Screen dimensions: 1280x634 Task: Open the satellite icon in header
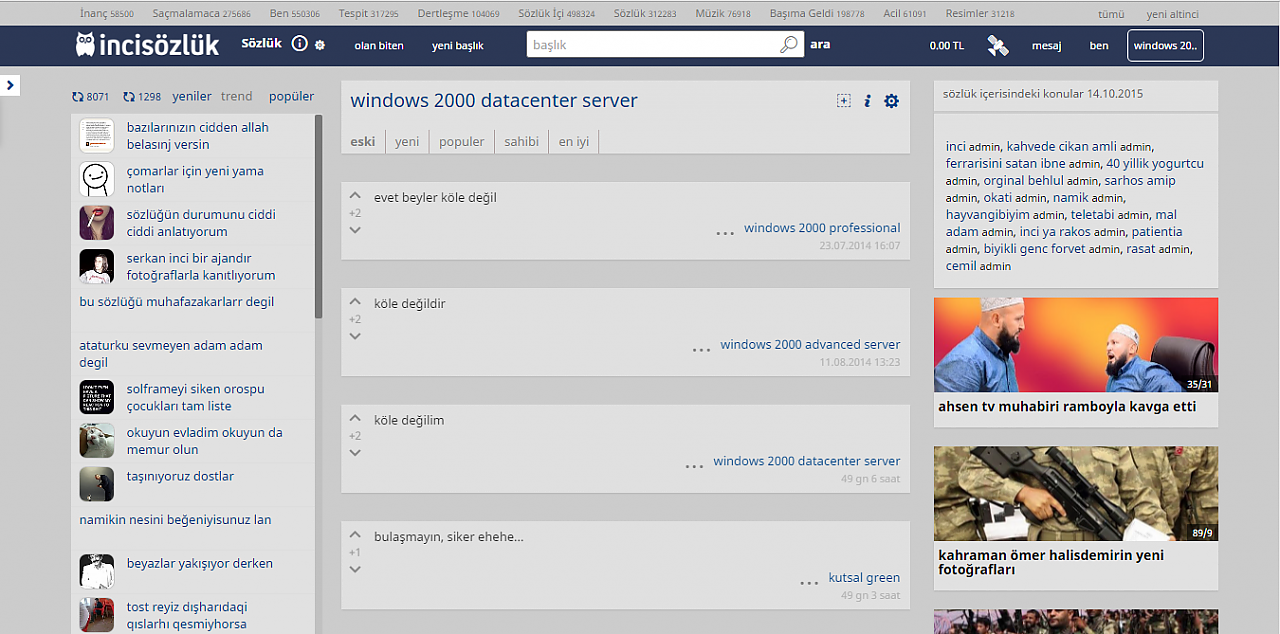(997, 45)
